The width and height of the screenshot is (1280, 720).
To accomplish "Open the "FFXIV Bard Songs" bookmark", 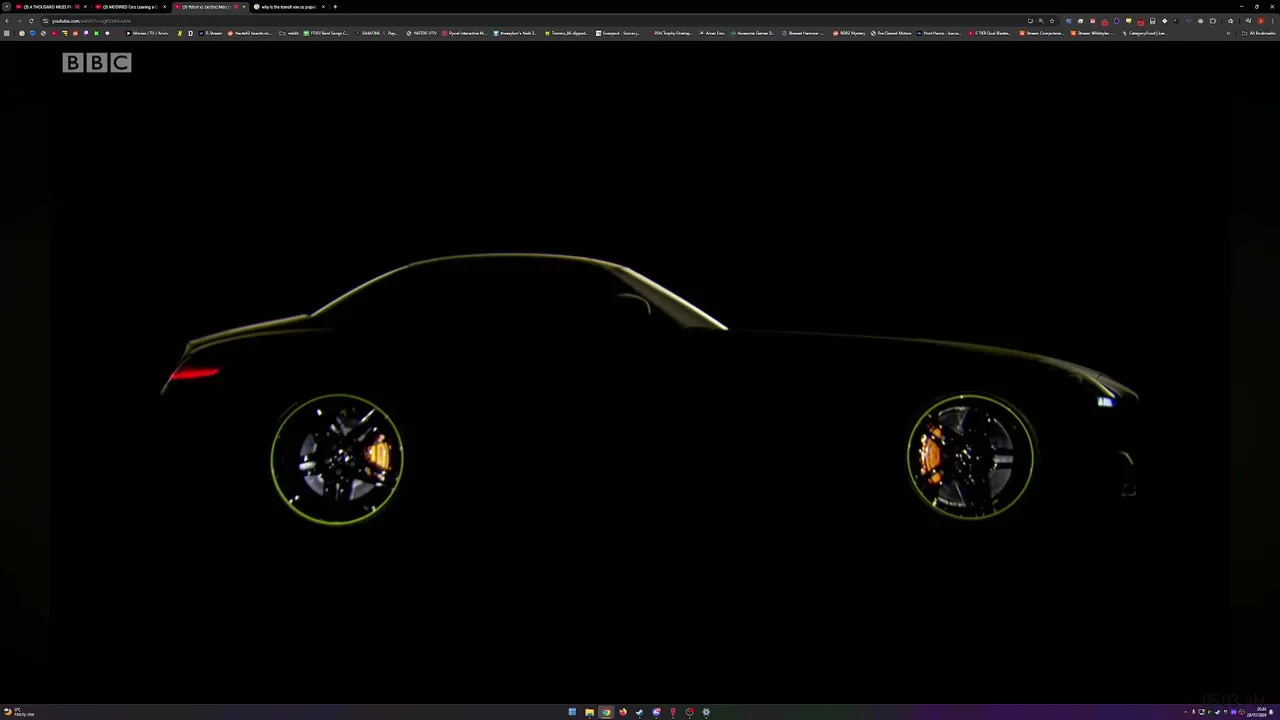I will (327, 33).
